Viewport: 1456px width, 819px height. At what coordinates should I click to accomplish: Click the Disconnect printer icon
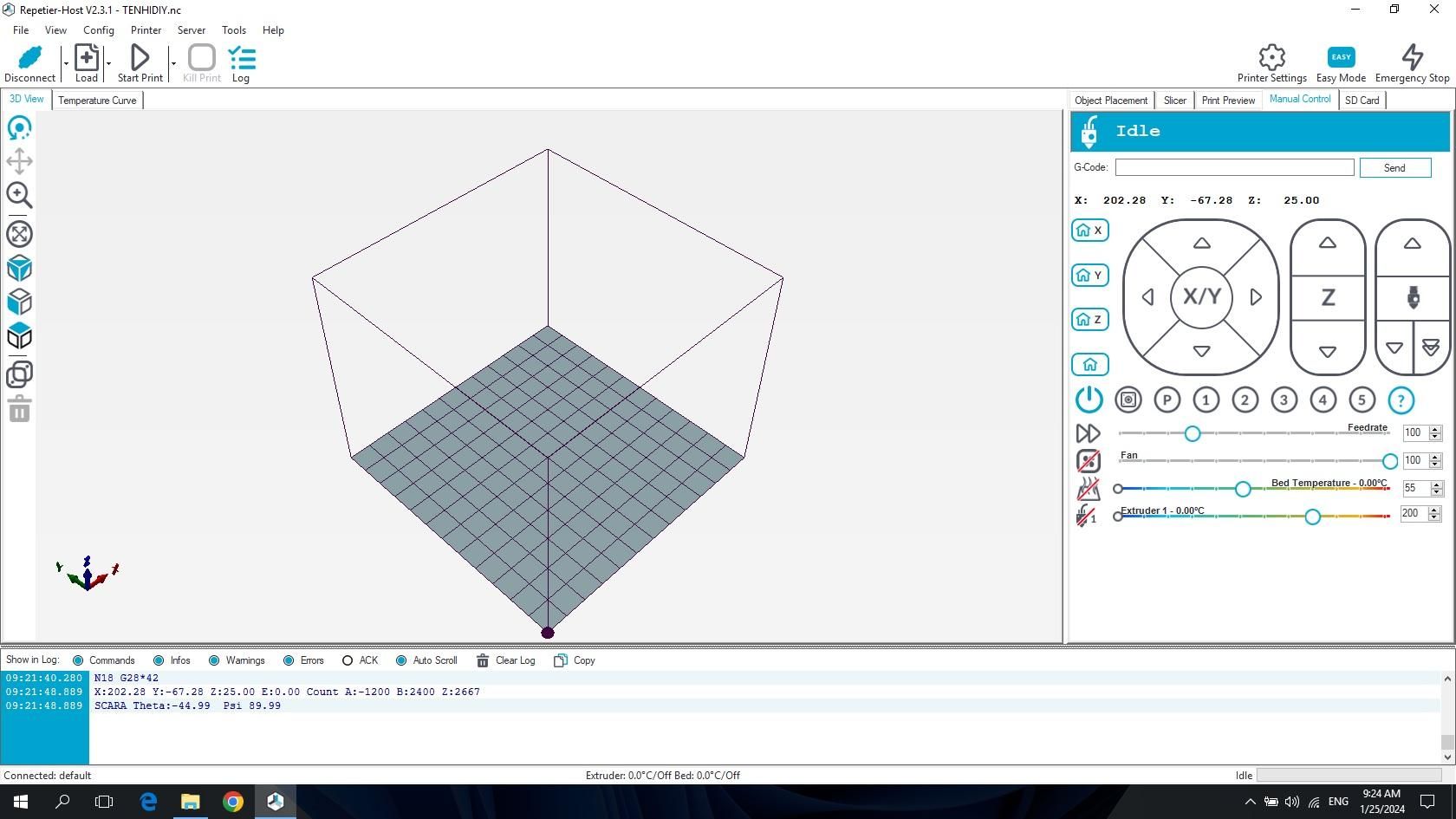pos(29,57)
